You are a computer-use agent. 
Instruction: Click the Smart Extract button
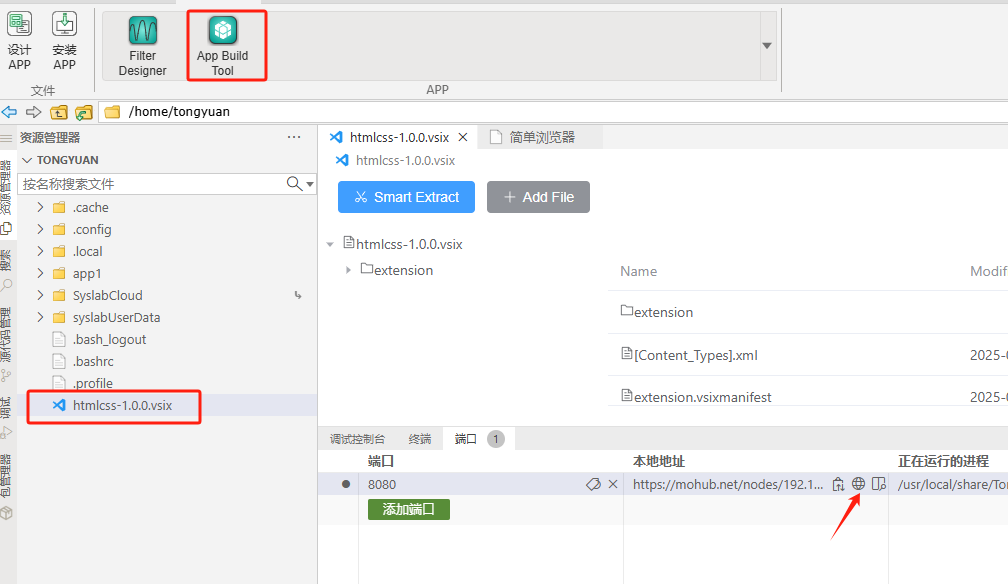pyautogui.click(x=406, y=197)
